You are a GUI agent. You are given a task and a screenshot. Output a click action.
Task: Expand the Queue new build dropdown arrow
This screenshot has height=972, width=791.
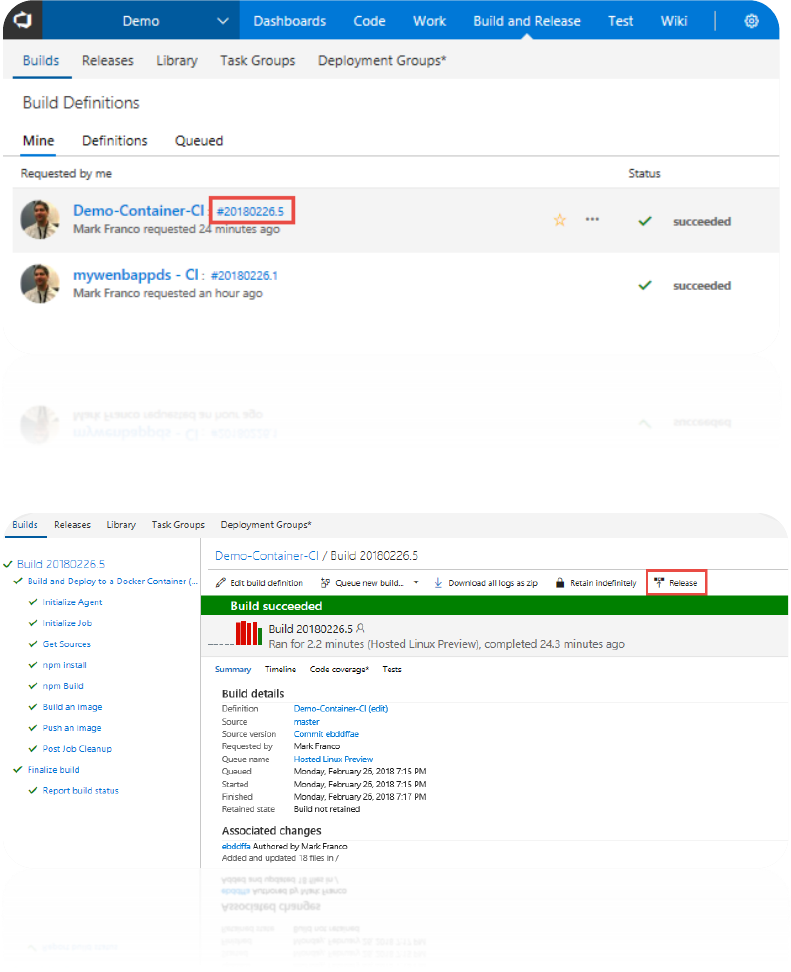tap(416, 583)
